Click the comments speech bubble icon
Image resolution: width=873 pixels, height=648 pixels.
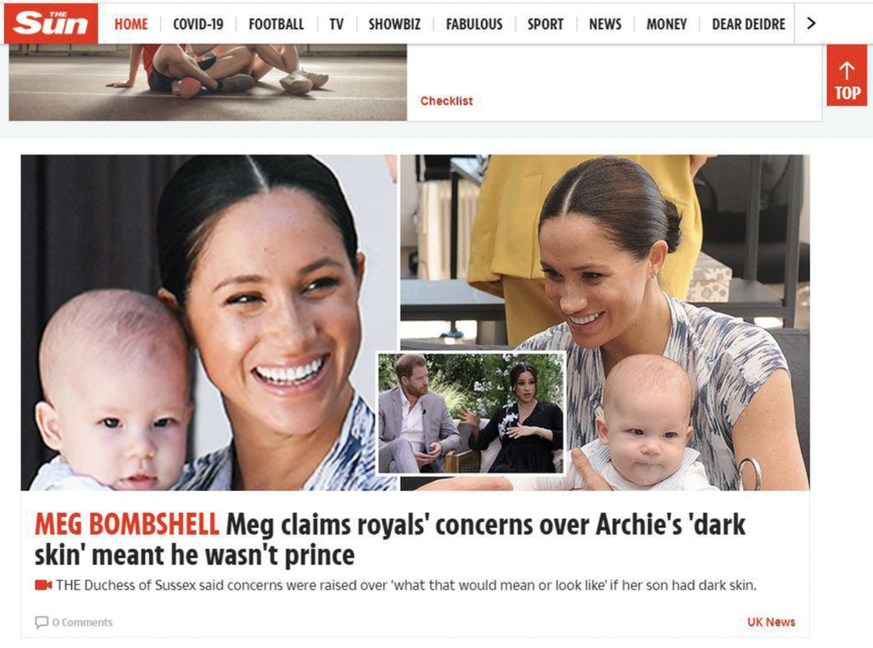(x=41, y=622)
